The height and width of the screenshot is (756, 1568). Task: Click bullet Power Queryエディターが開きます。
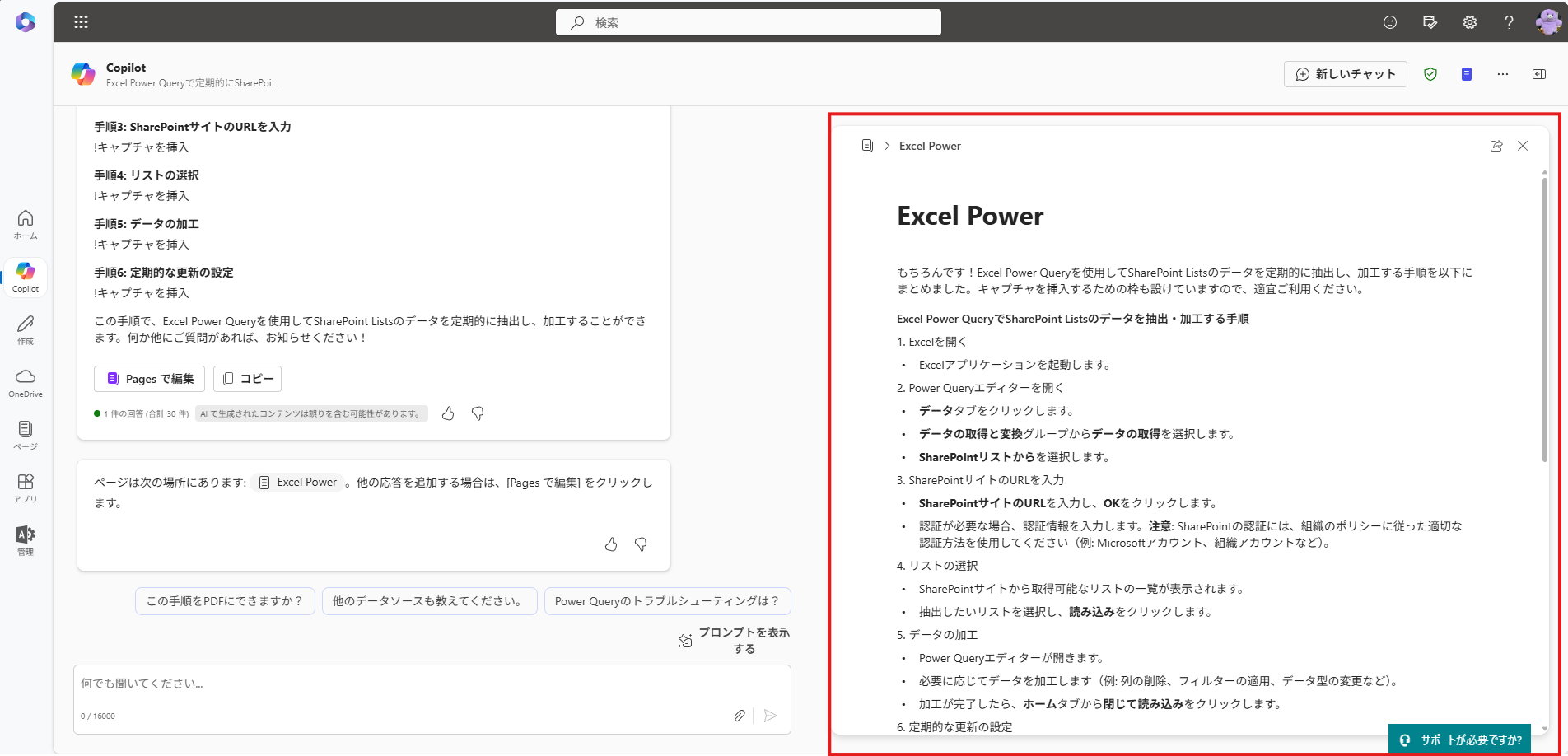(x=1011, y=658)
